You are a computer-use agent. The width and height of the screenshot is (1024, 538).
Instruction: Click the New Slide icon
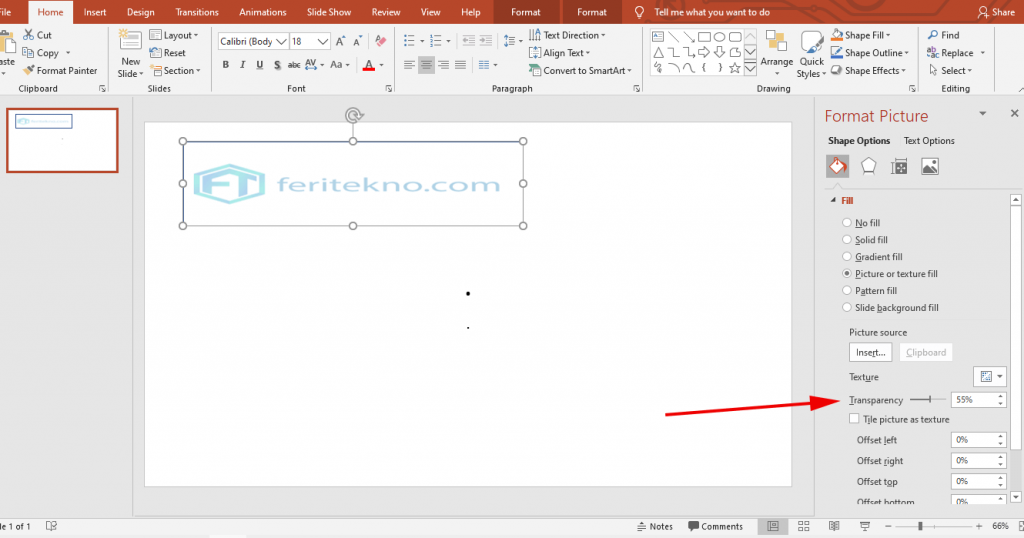[130, 40]
